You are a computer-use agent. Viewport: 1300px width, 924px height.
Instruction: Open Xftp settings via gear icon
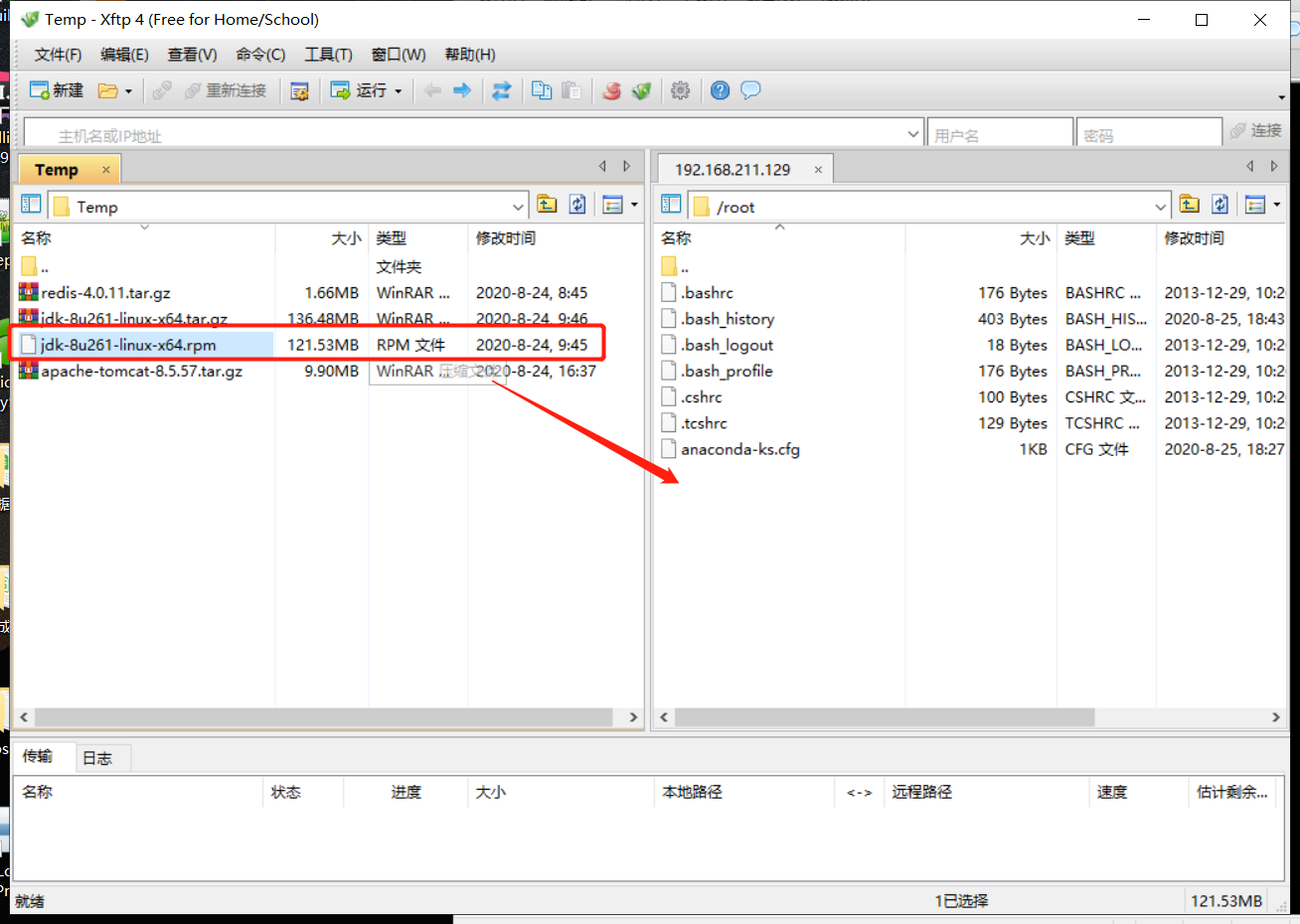[x=680, y=90]
